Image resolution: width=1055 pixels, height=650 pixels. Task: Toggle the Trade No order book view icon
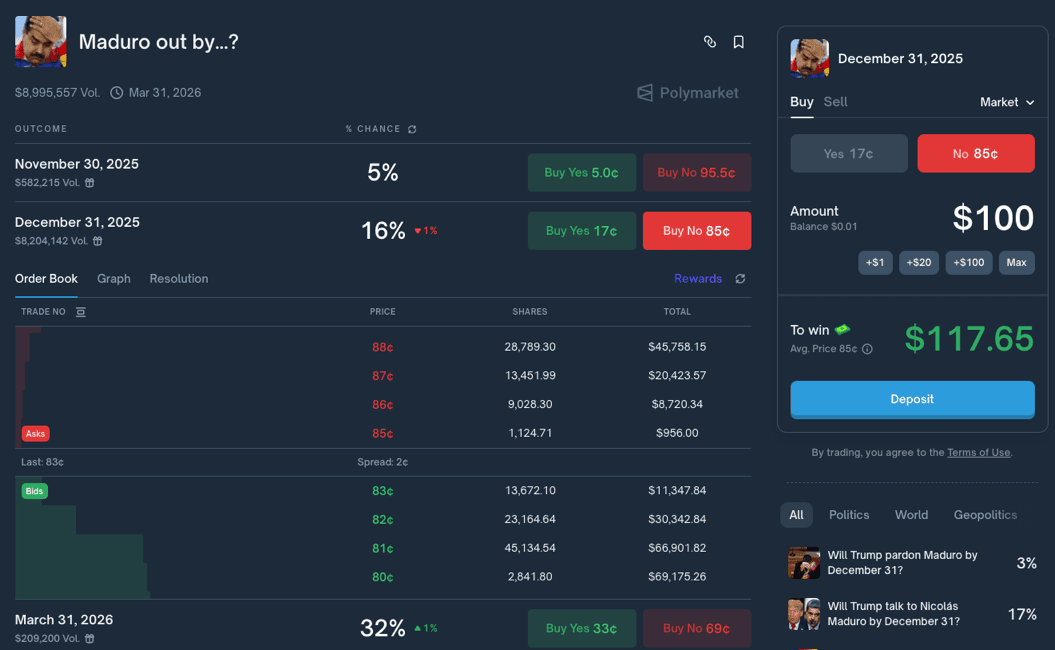click(81, 312)
